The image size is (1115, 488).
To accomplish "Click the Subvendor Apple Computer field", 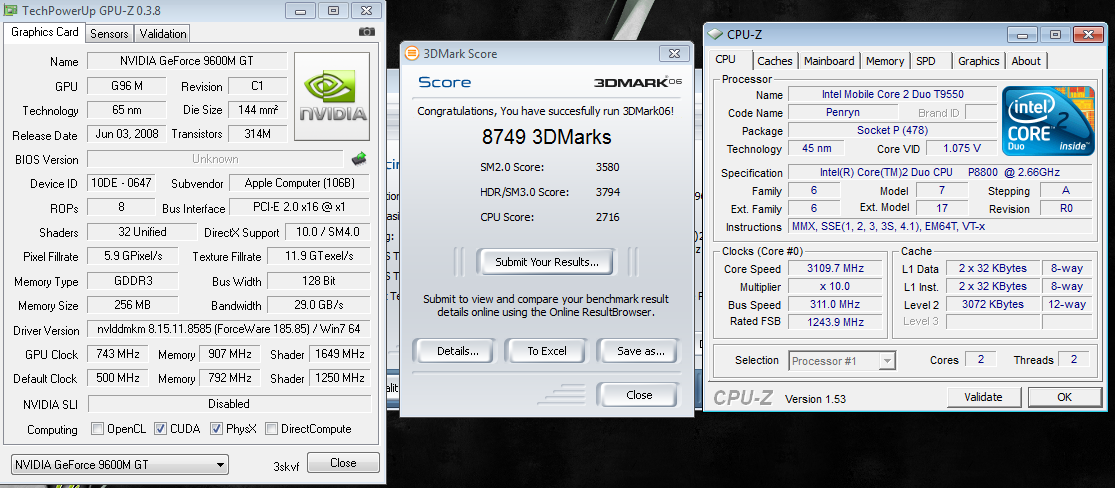I will [x=299, y=183].
